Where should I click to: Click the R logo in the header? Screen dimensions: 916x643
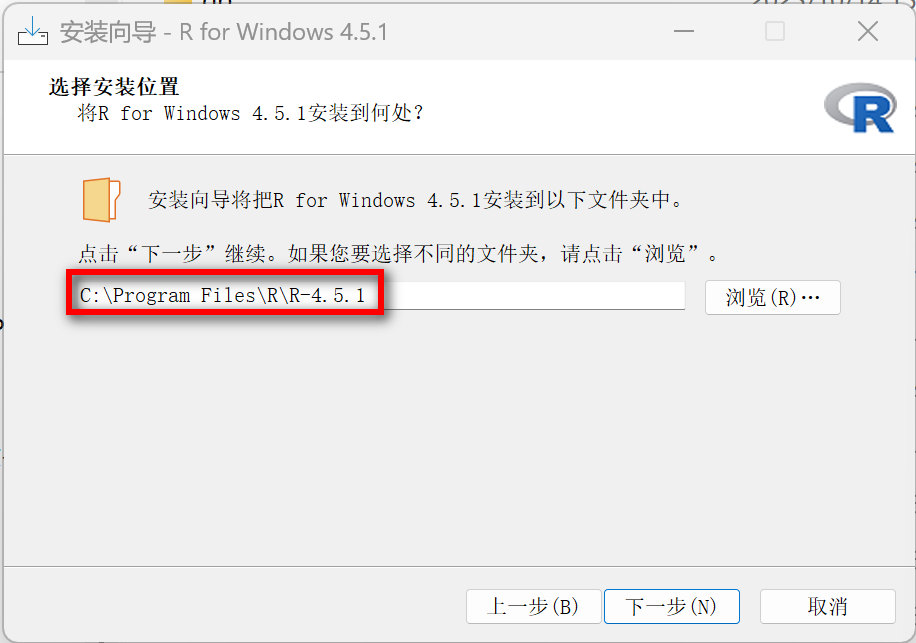pos(860,108)
